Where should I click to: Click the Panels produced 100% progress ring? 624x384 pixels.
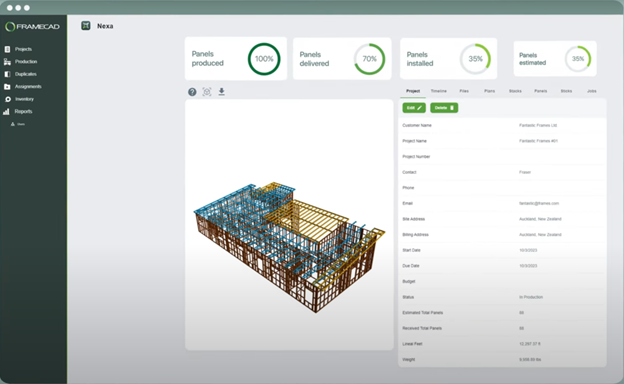(264, 59)
